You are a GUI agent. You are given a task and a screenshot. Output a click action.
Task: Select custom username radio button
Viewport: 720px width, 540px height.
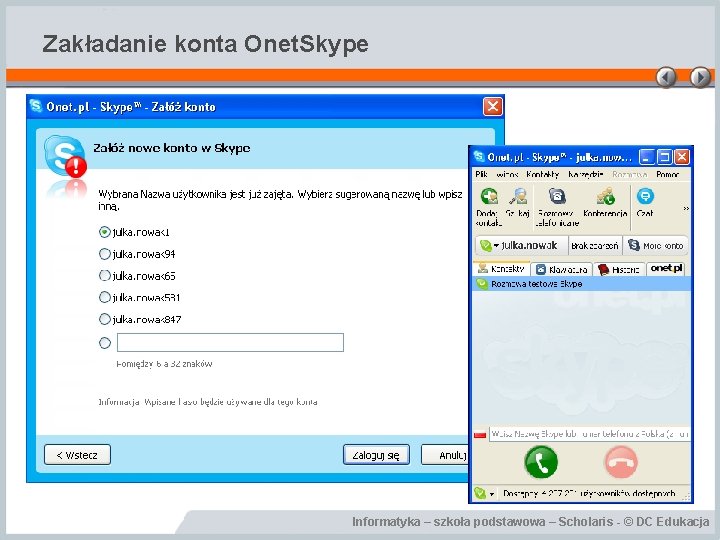[105, 343]
